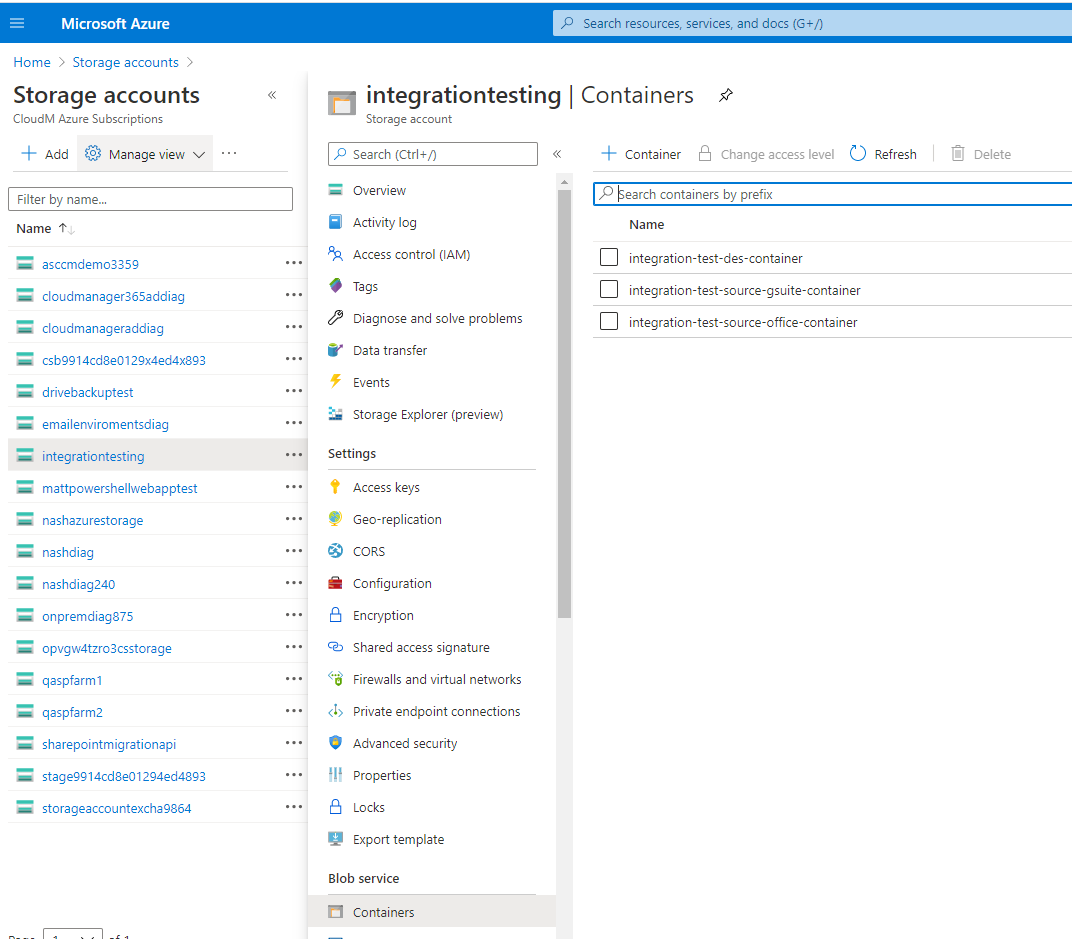Go to Storage accounts breadcrumb
Viewport: 1072px width, 939px height.
pyautogui.click(x=125, y=62)
